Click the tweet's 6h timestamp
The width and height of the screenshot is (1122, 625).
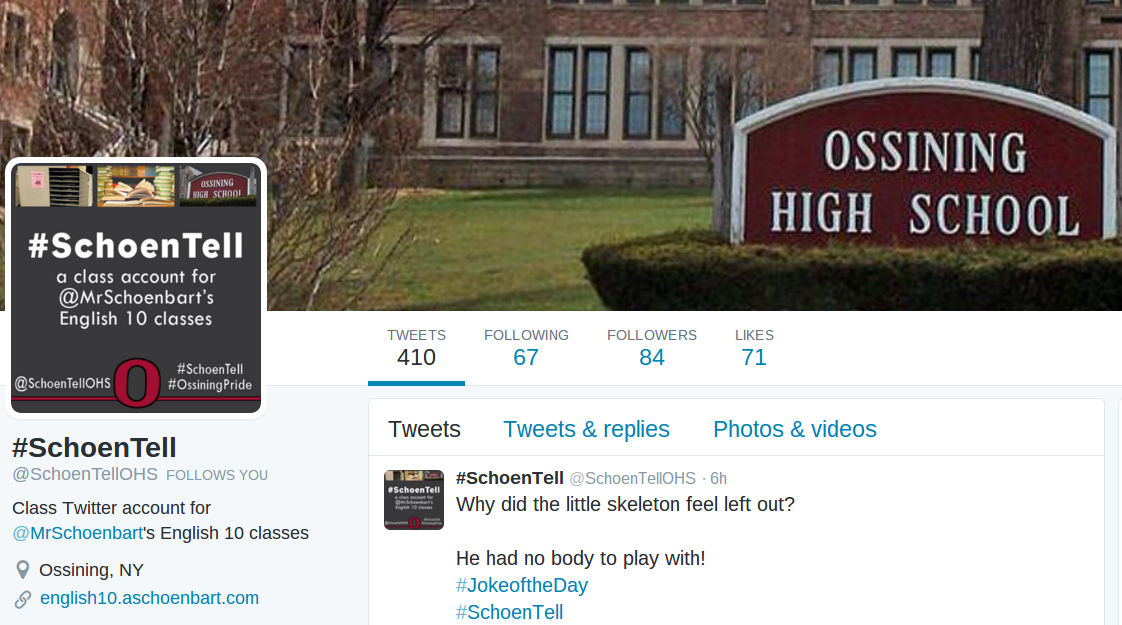click(x=718, y=478)
